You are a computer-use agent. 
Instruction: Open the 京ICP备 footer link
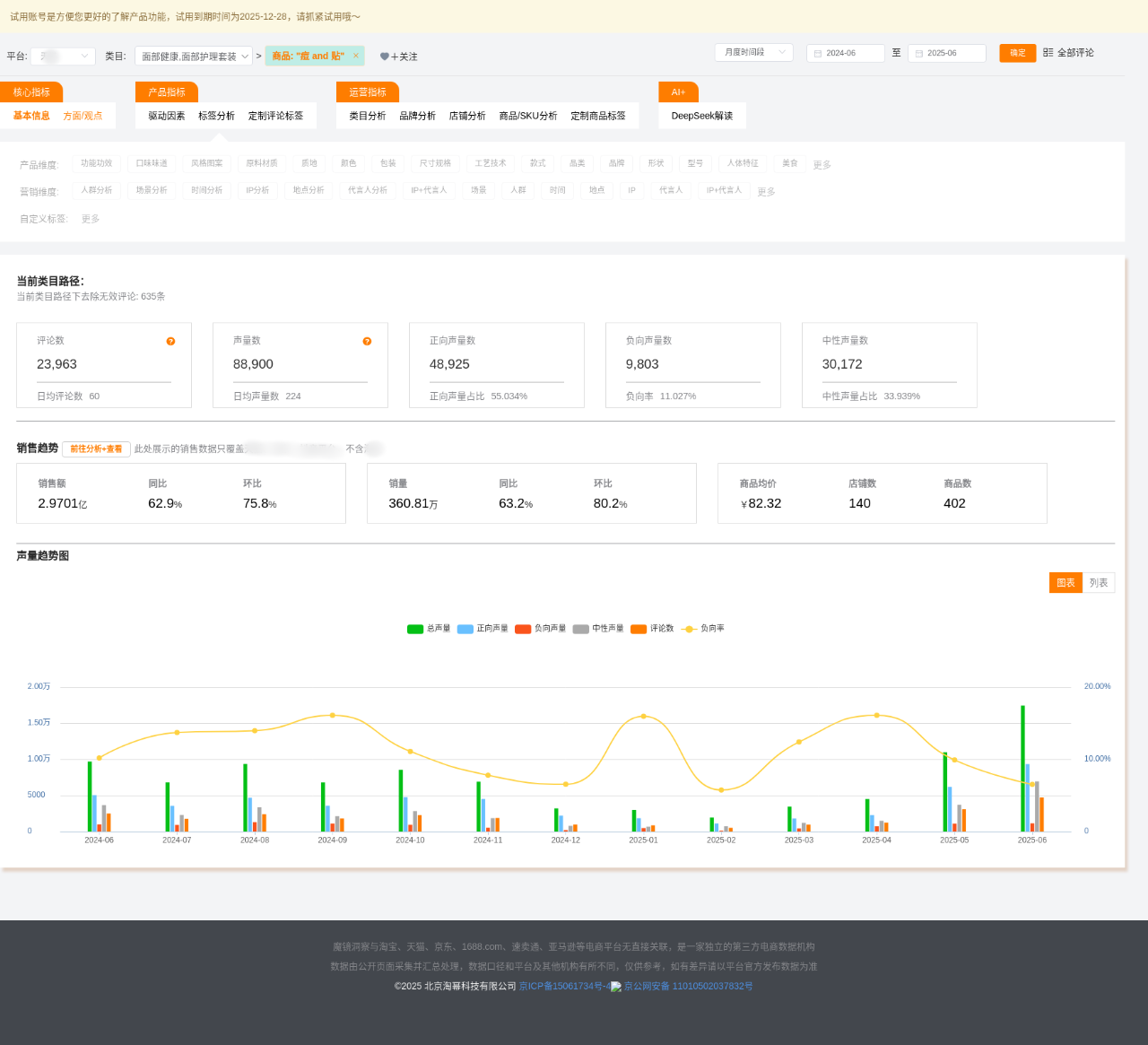pyautogui.click(x=564, y=987)
